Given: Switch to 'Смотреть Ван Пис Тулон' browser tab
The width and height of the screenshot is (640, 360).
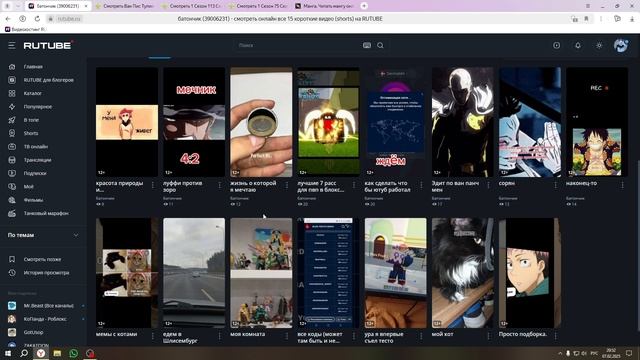Looking at the screenshot, I should pos(124,6).
